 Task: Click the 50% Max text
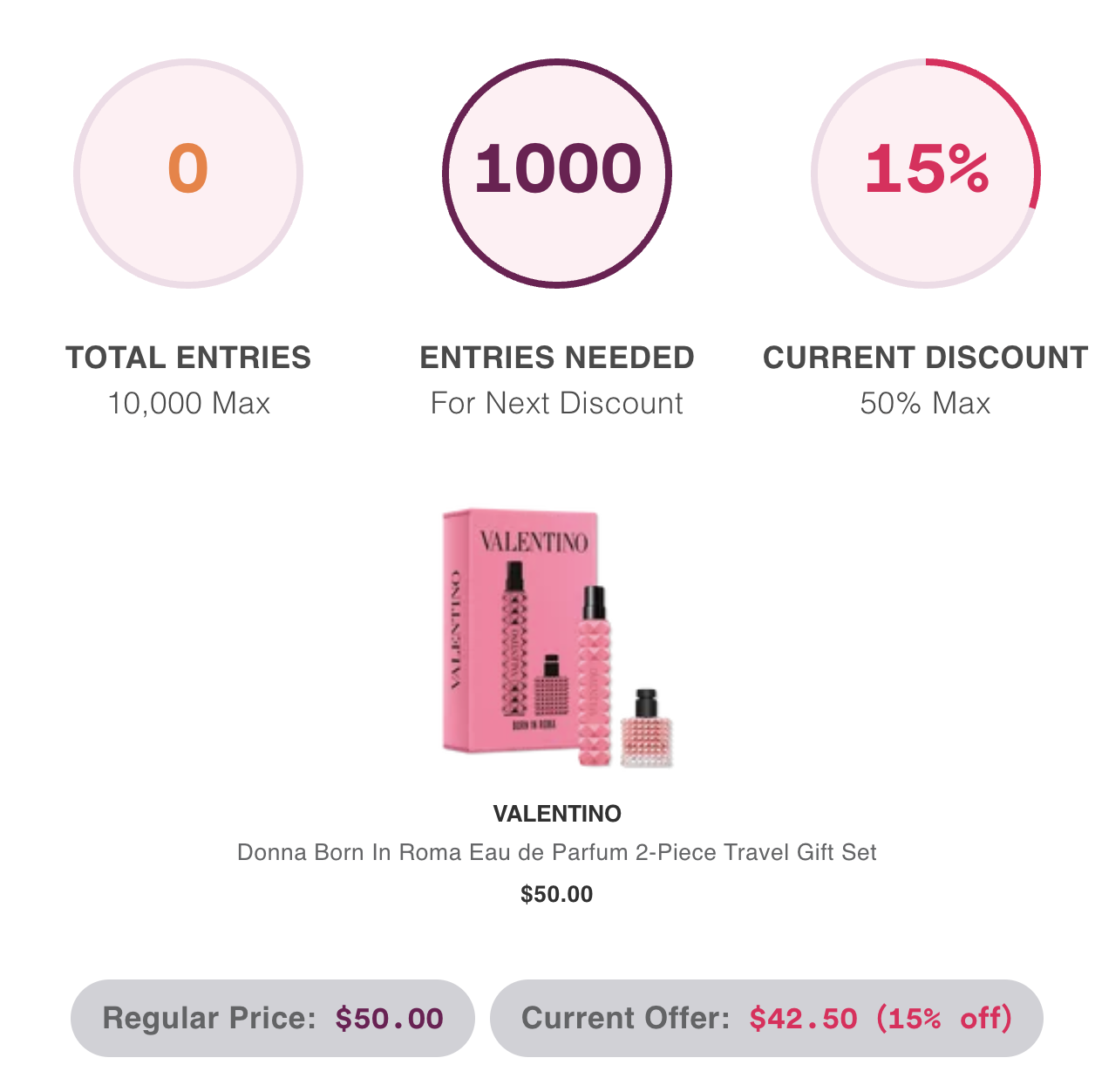925,403
